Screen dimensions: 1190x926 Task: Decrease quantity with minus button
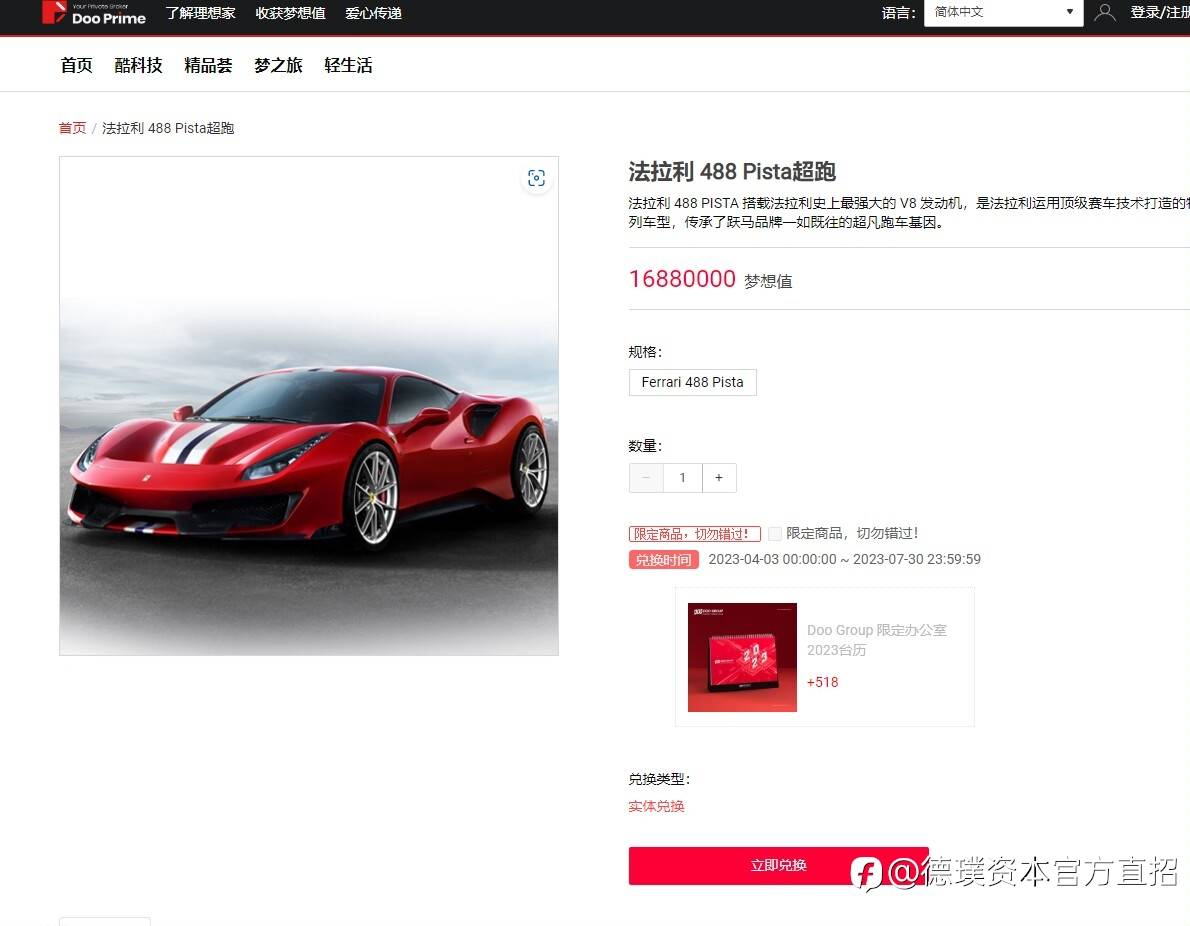pyautogui.click(x=646, y=477)
